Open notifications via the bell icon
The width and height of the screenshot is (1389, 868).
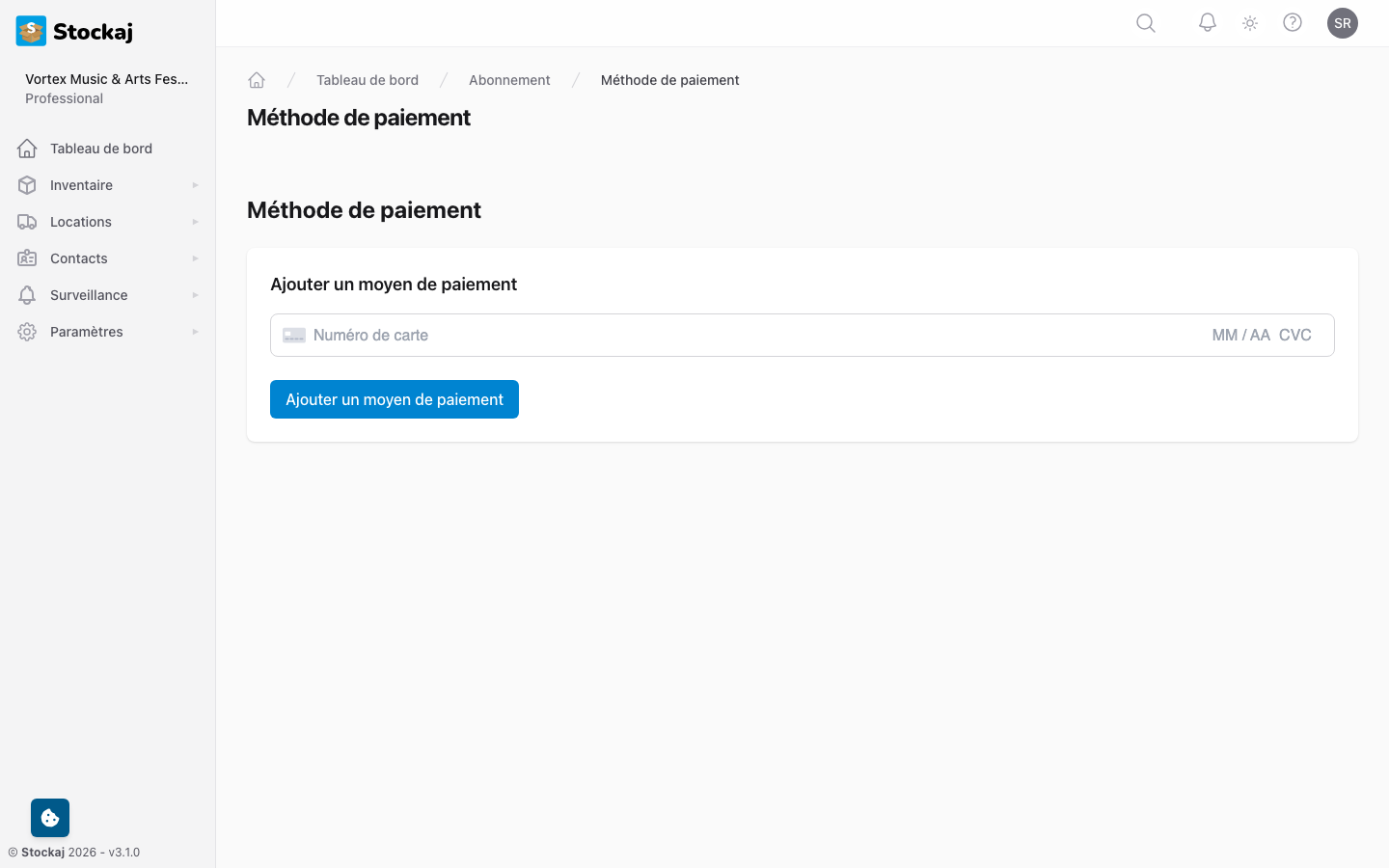tap(1207, 22)
